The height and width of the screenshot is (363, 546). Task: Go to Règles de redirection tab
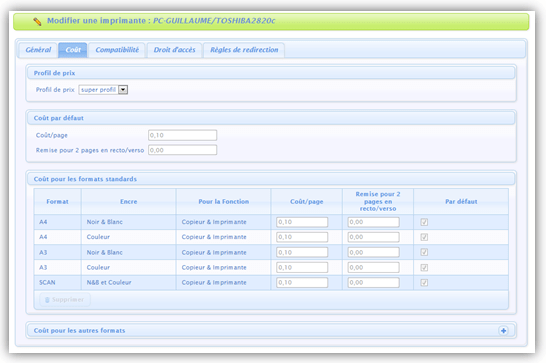point(244,50)
